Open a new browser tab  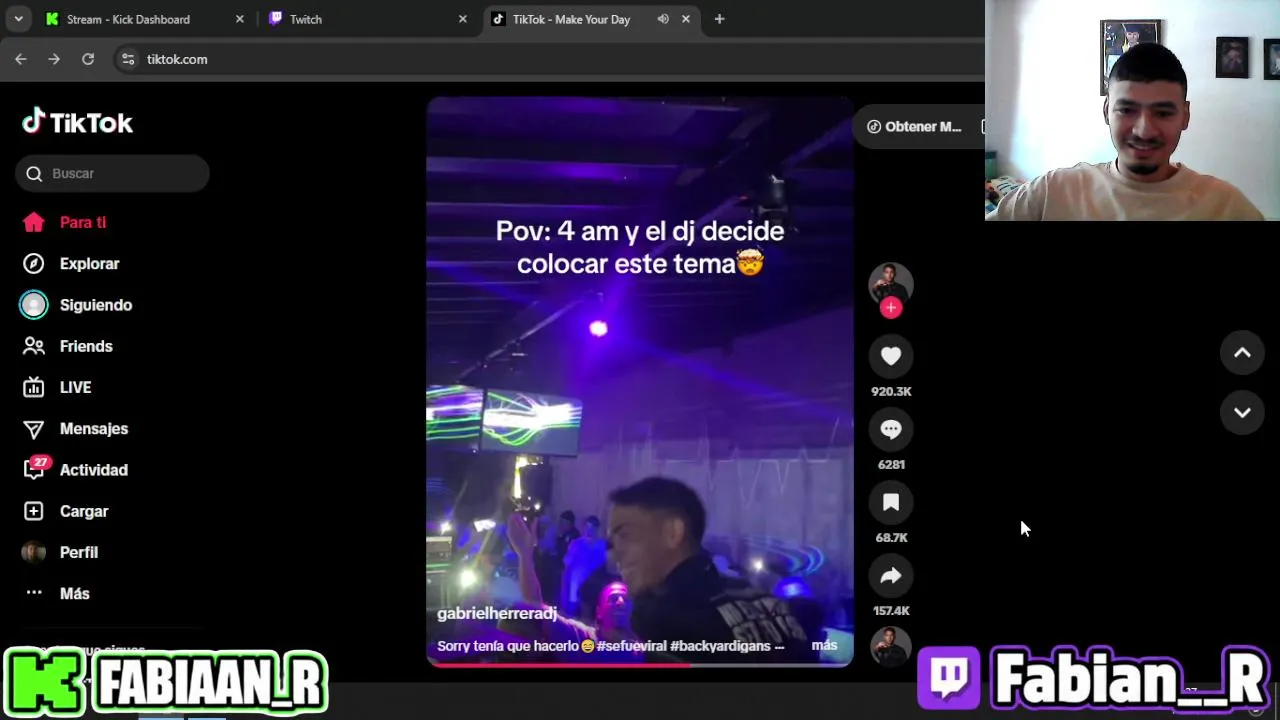pos(719,19)
